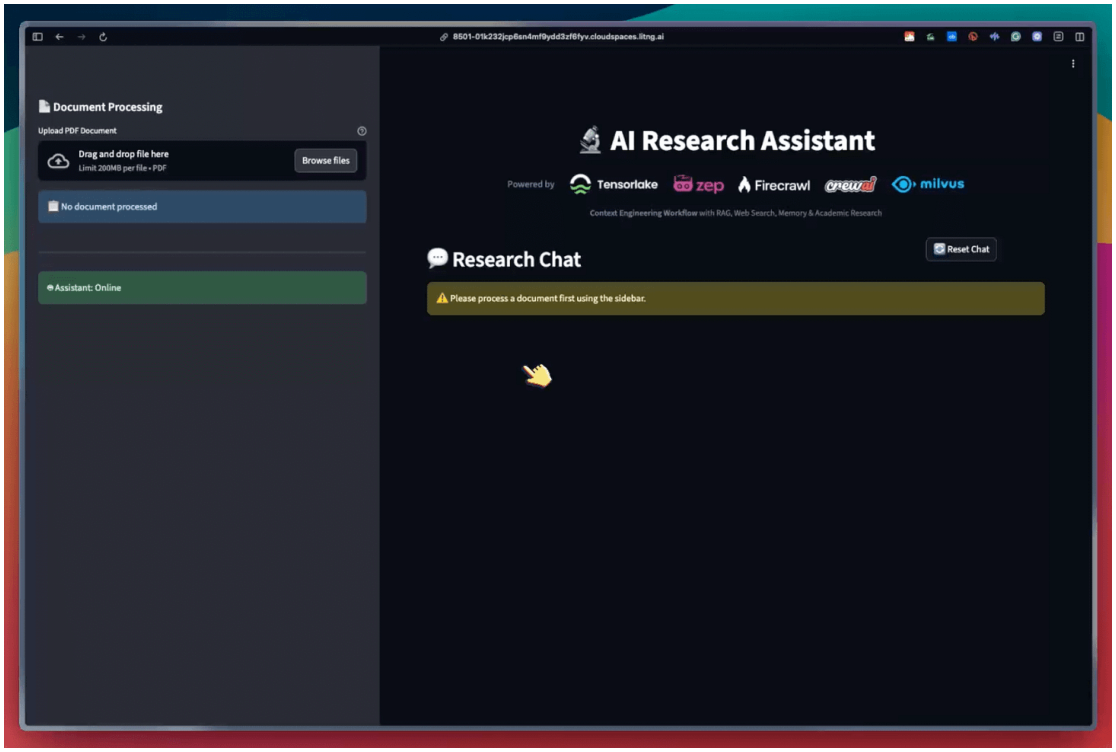Open the blue waveform extension icon

[x=994, y=37]
